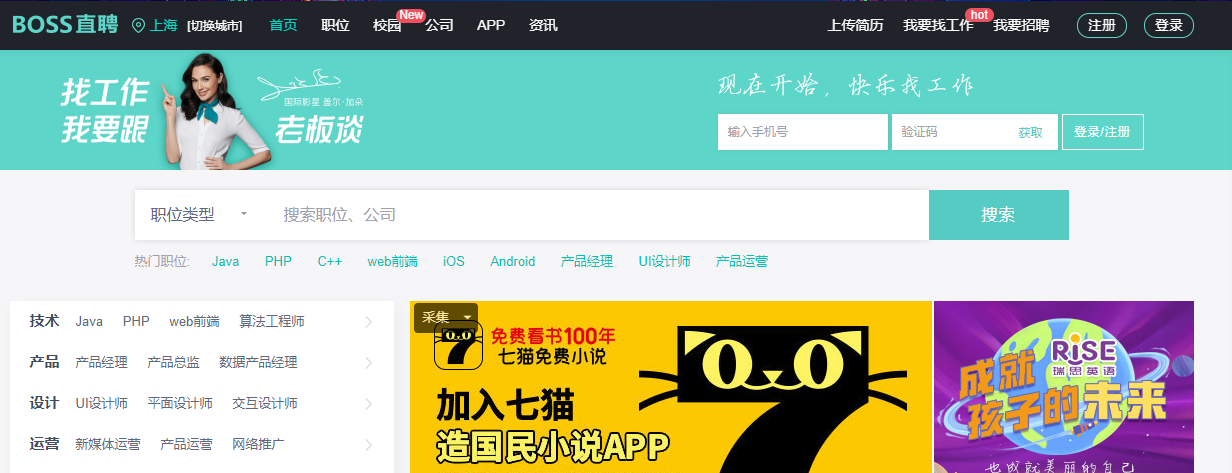Click 产品经理 in the 产品 row
Screen dimensions: 1232x473
pos(101,363)
